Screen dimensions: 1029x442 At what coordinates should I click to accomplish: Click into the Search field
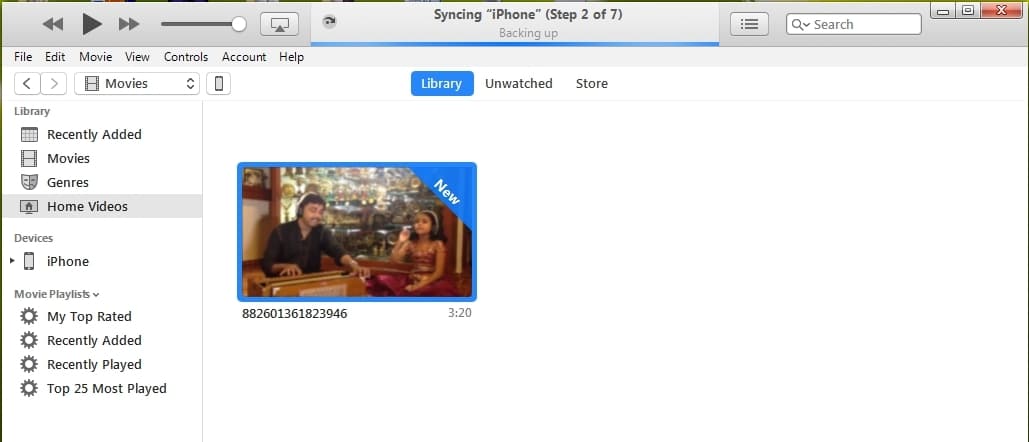coord(854,24)
